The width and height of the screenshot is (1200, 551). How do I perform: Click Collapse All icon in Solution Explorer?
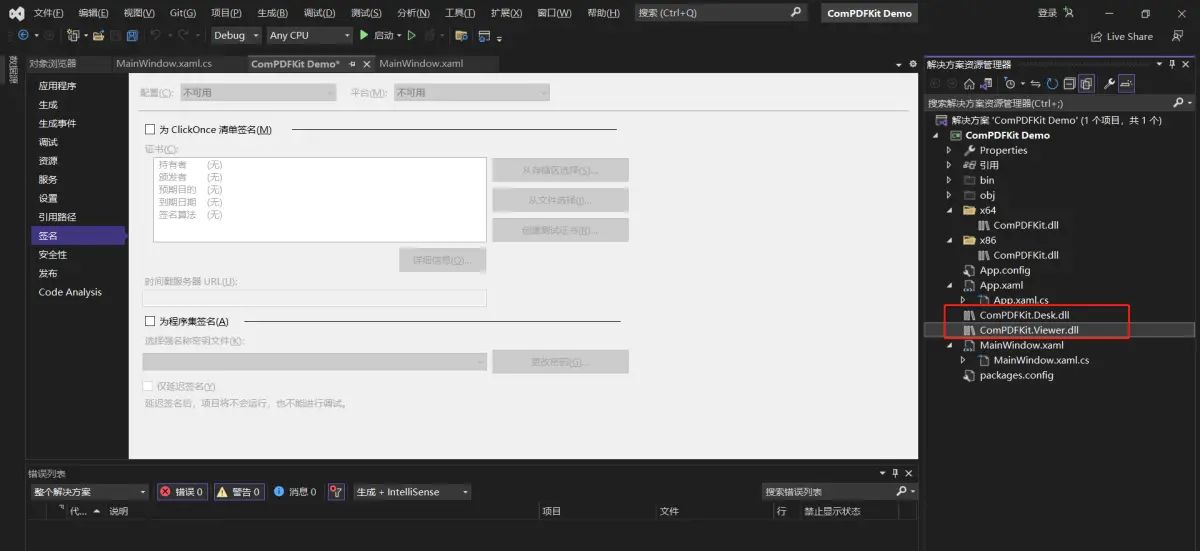pos(1069,84)
